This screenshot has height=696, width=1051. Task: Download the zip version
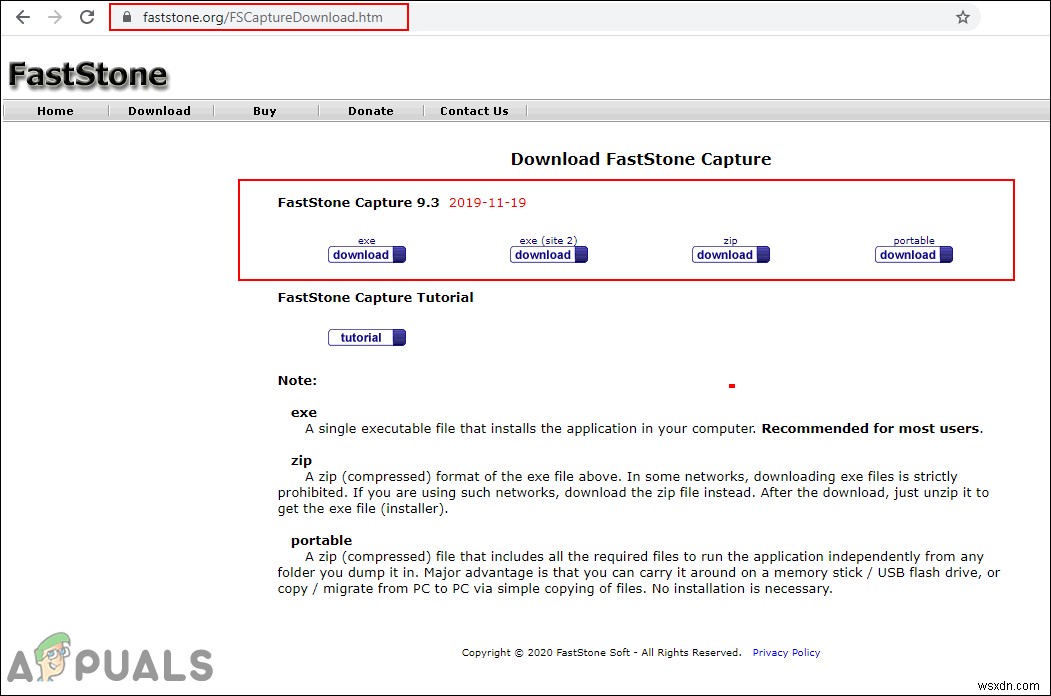coord(731,255)
